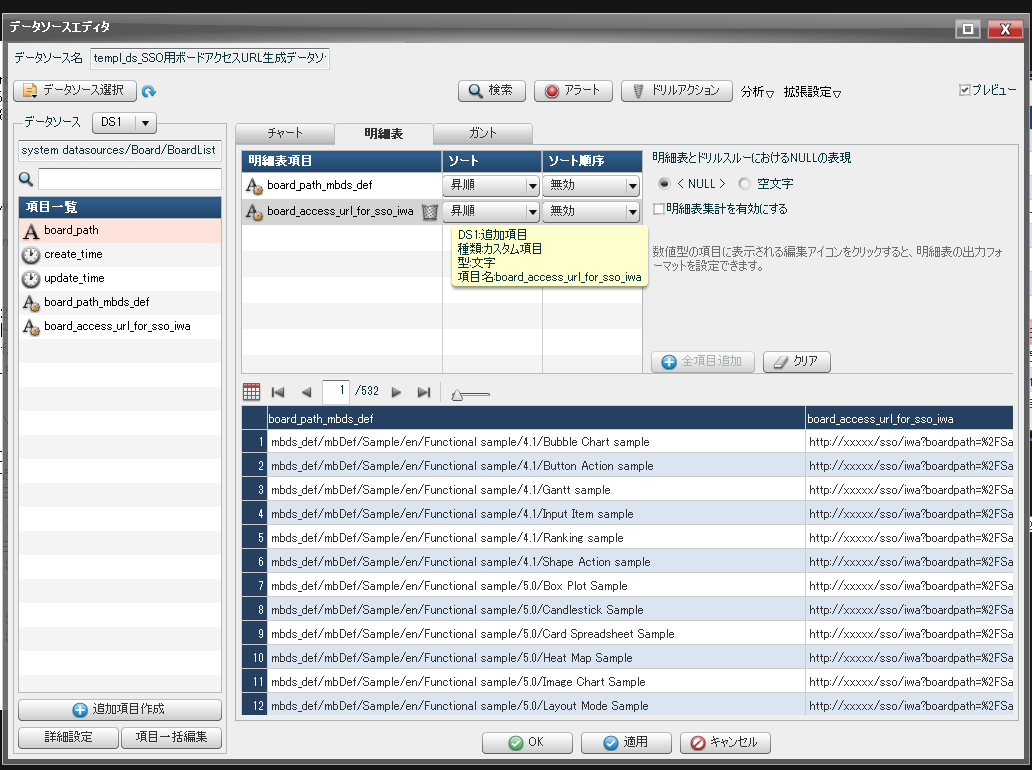Click the icon of board_access_url_for_sso_iwa in the detail table
The height and width of the screenshot is (770, 1032).
pyautogui.click(x=254, y=212)
